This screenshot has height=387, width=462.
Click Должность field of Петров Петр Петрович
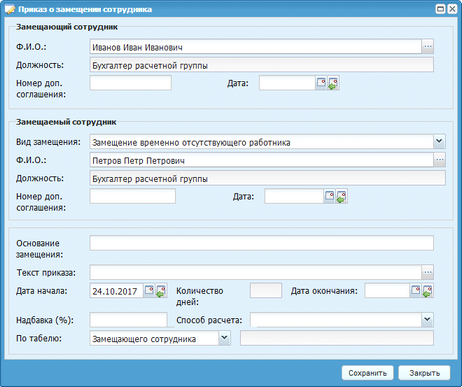[x=268, y=178]
